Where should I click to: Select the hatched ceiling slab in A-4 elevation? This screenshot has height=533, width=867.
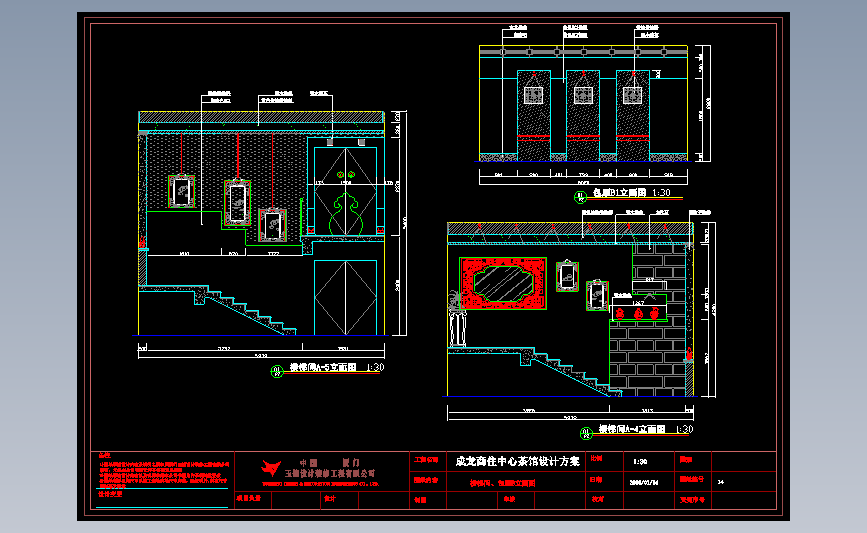tap(570, 228)
